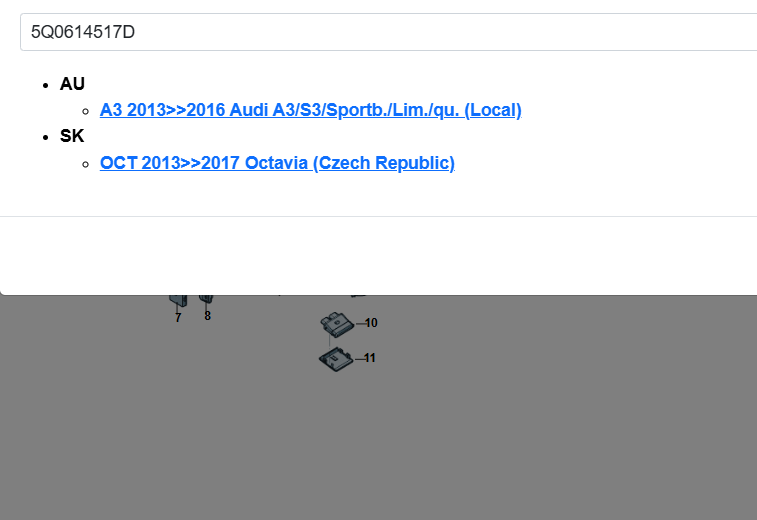Select callout number 7 label
The width and height of the screenshot is (757, 520).
[x=178, y=317]
